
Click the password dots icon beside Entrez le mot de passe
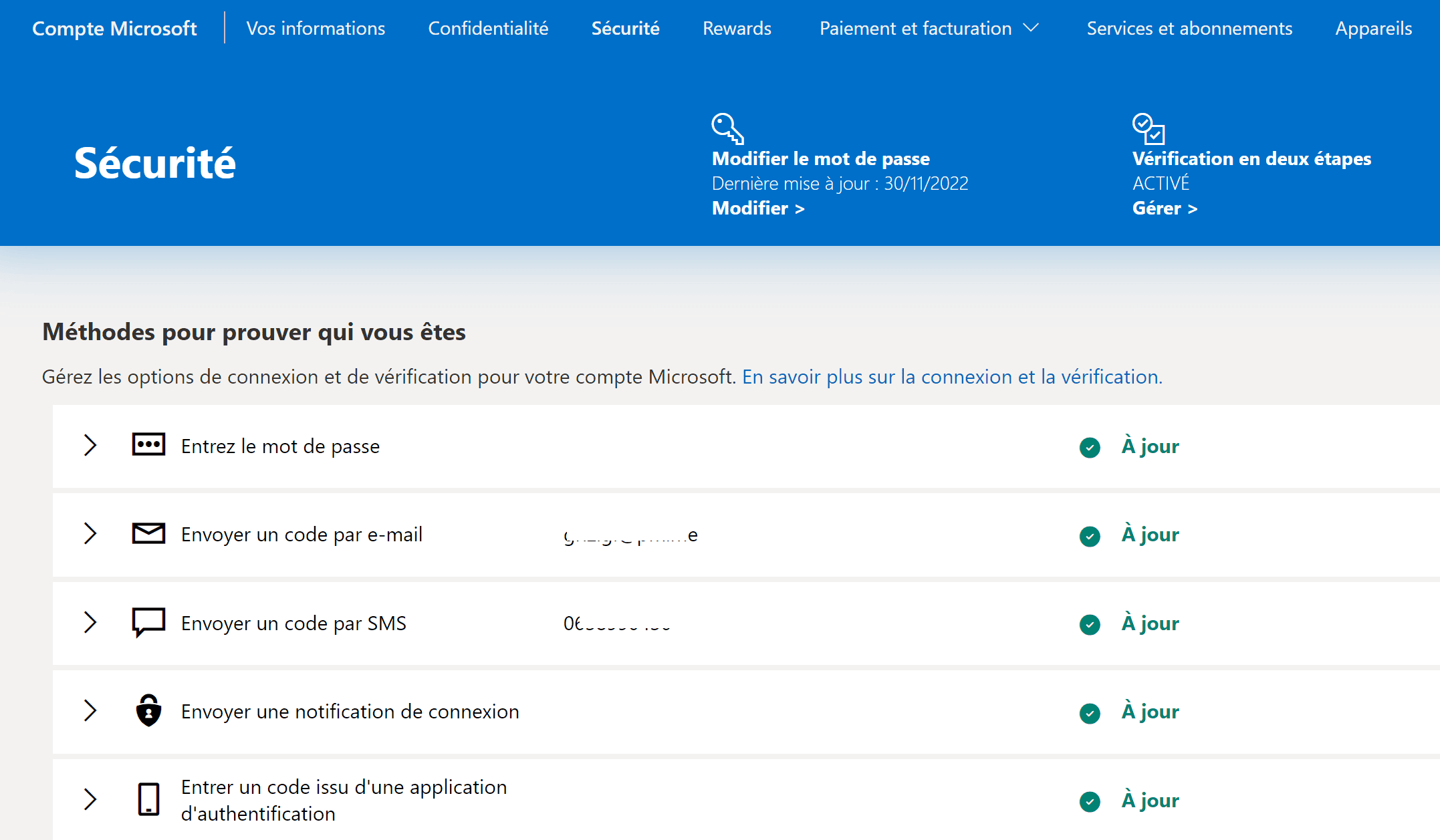coord(148,445)
